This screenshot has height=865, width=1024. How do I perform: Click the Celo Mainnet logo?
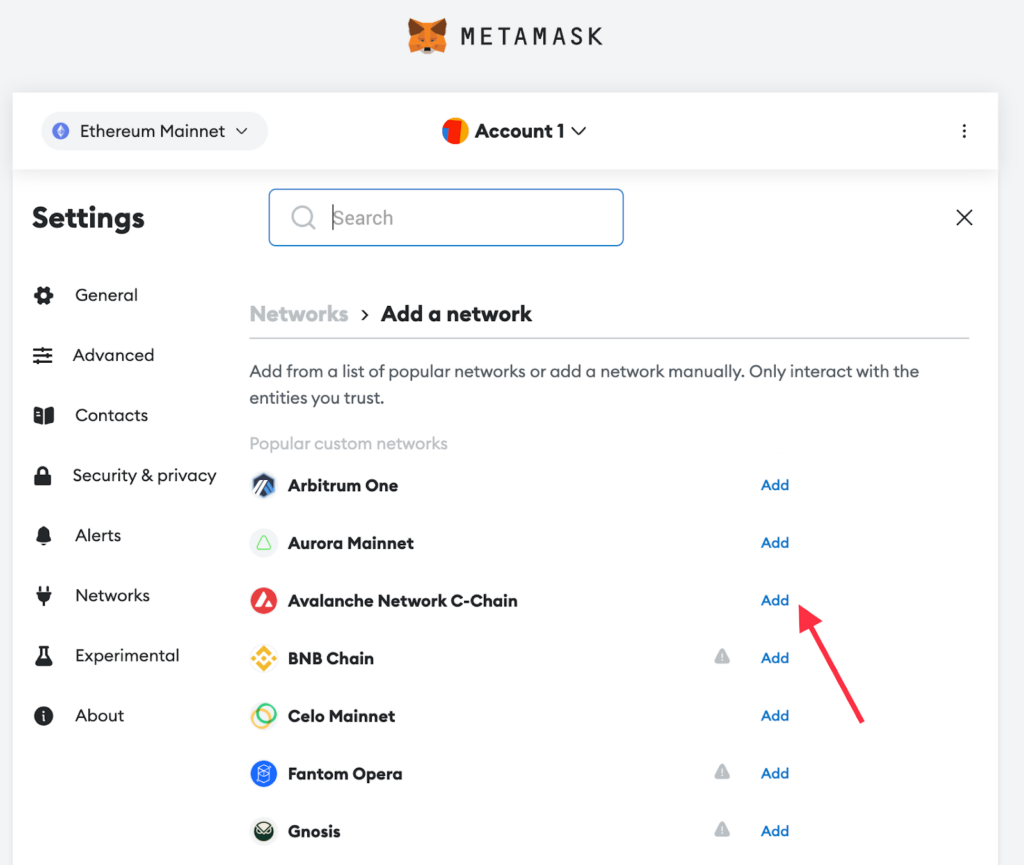[264, 716]
